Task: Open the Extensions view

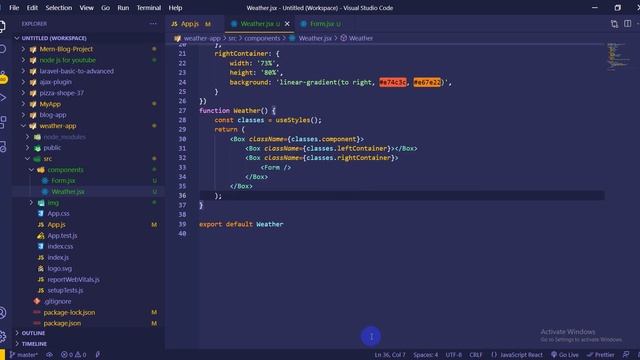Action: point(2,122)
